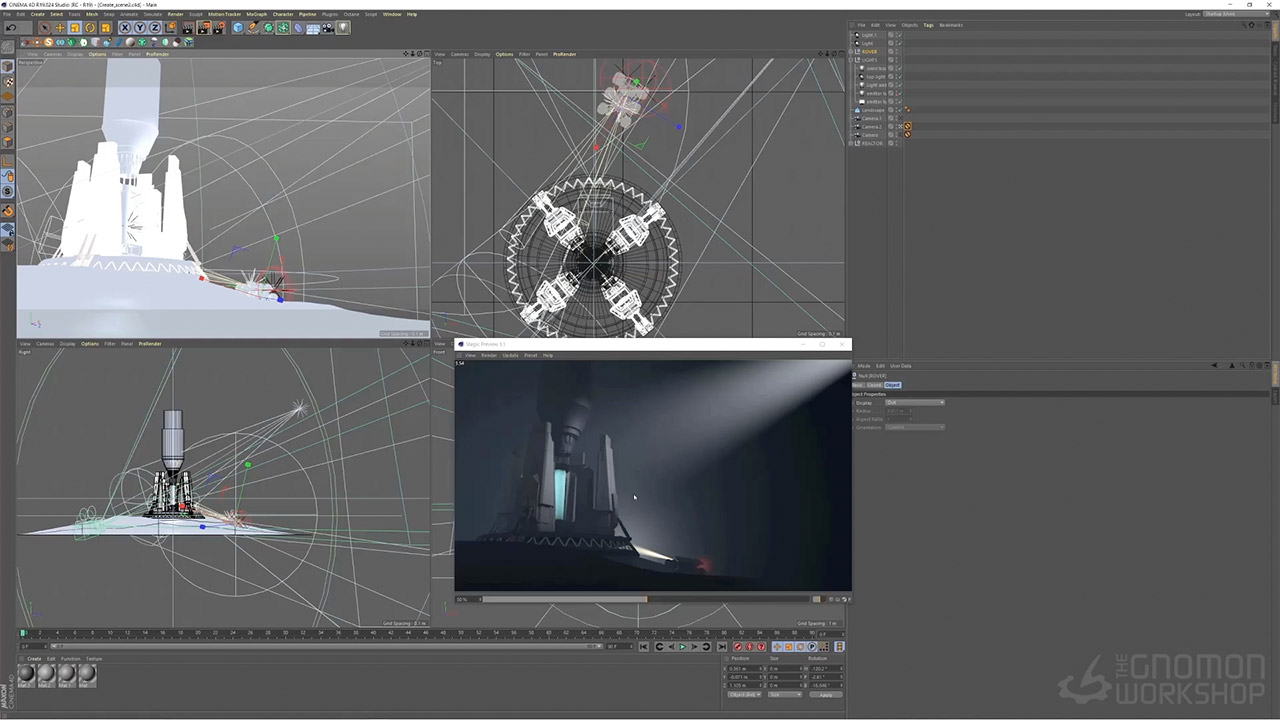The width and height of the screenshot is (1280, 720).
Task: Expand the ROVER null object
Action: 852,52
